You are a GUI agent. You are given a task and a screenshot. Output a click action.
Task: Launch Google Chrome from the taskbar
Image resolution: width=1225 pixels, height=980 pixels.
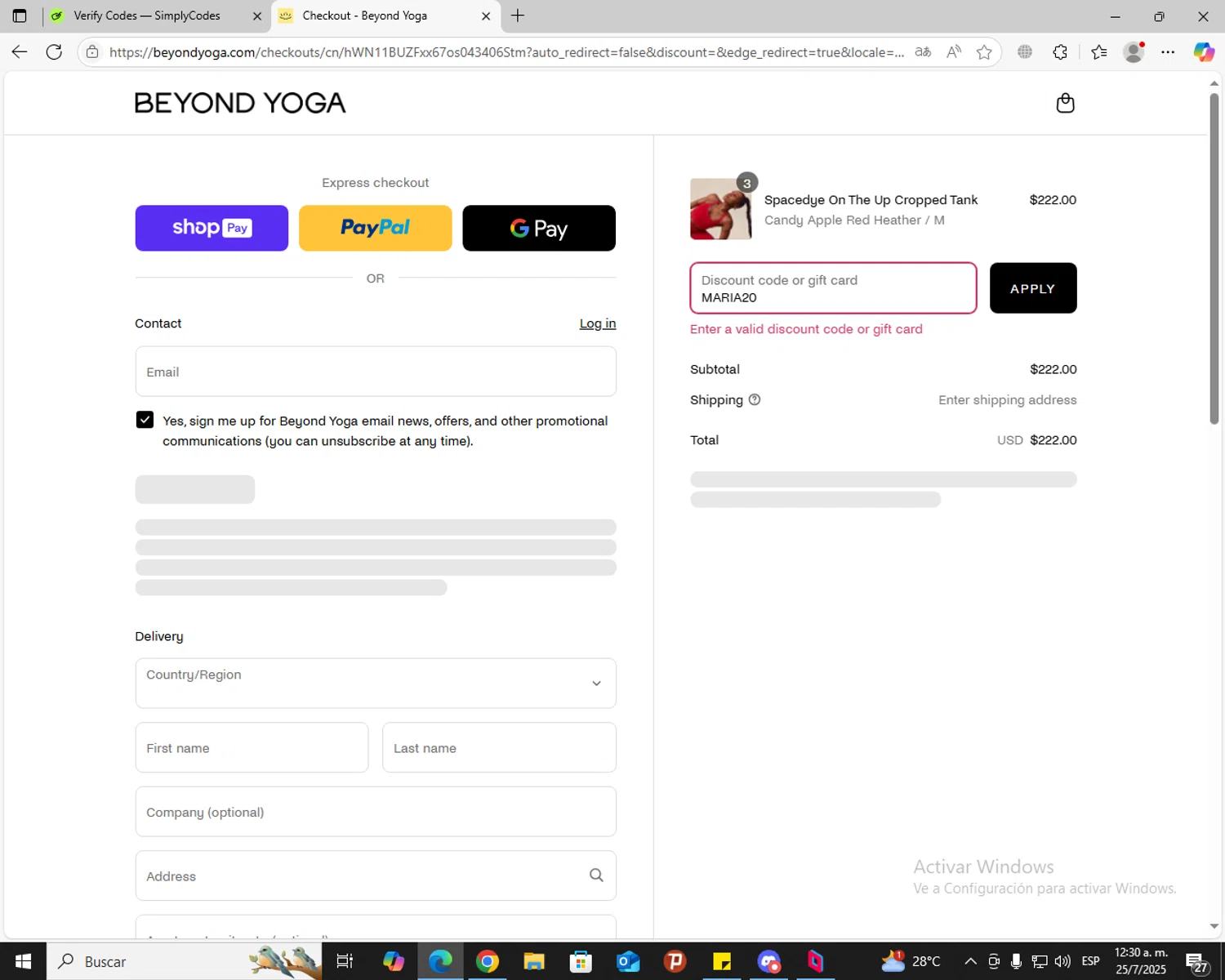click(488, 961)
